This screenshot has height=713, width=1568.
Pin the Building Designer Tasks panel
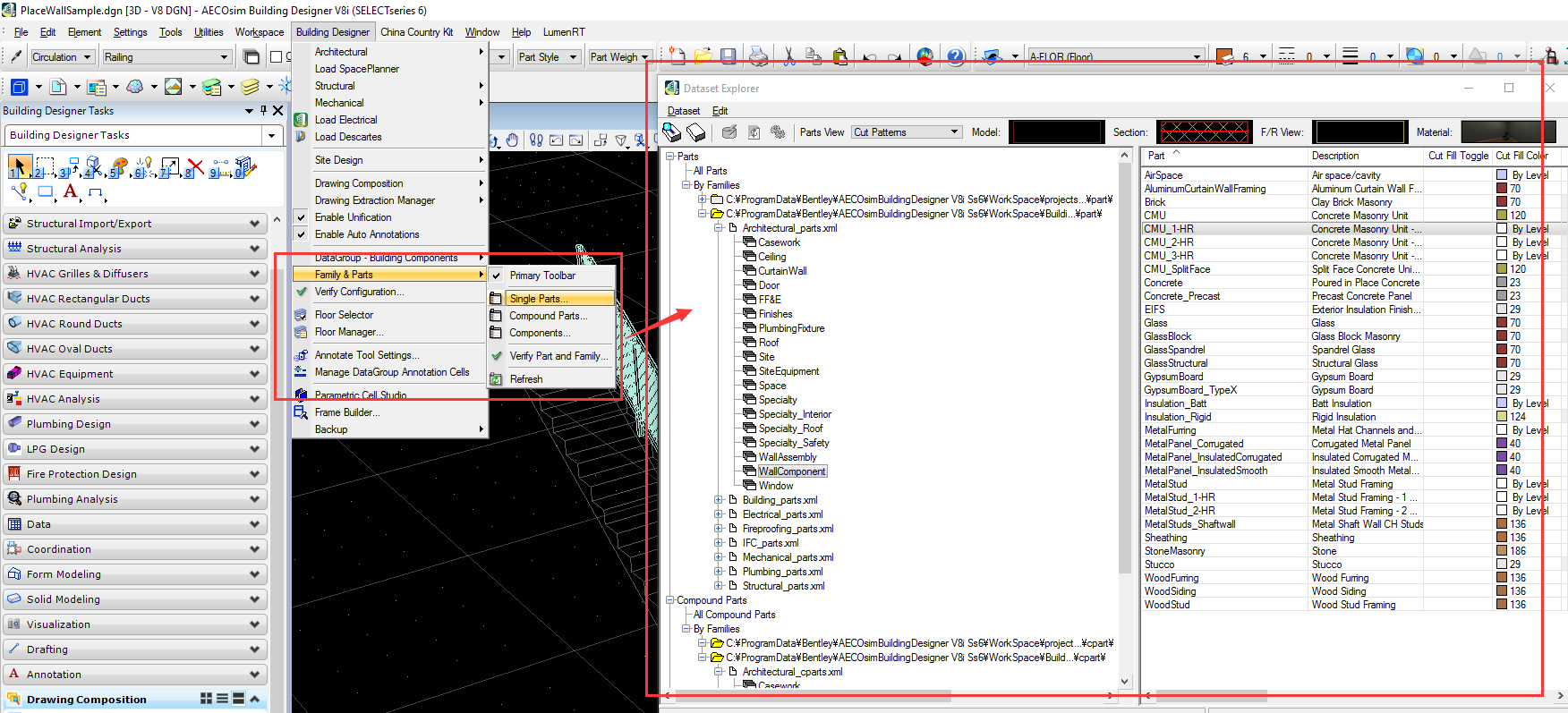(263, 111)
